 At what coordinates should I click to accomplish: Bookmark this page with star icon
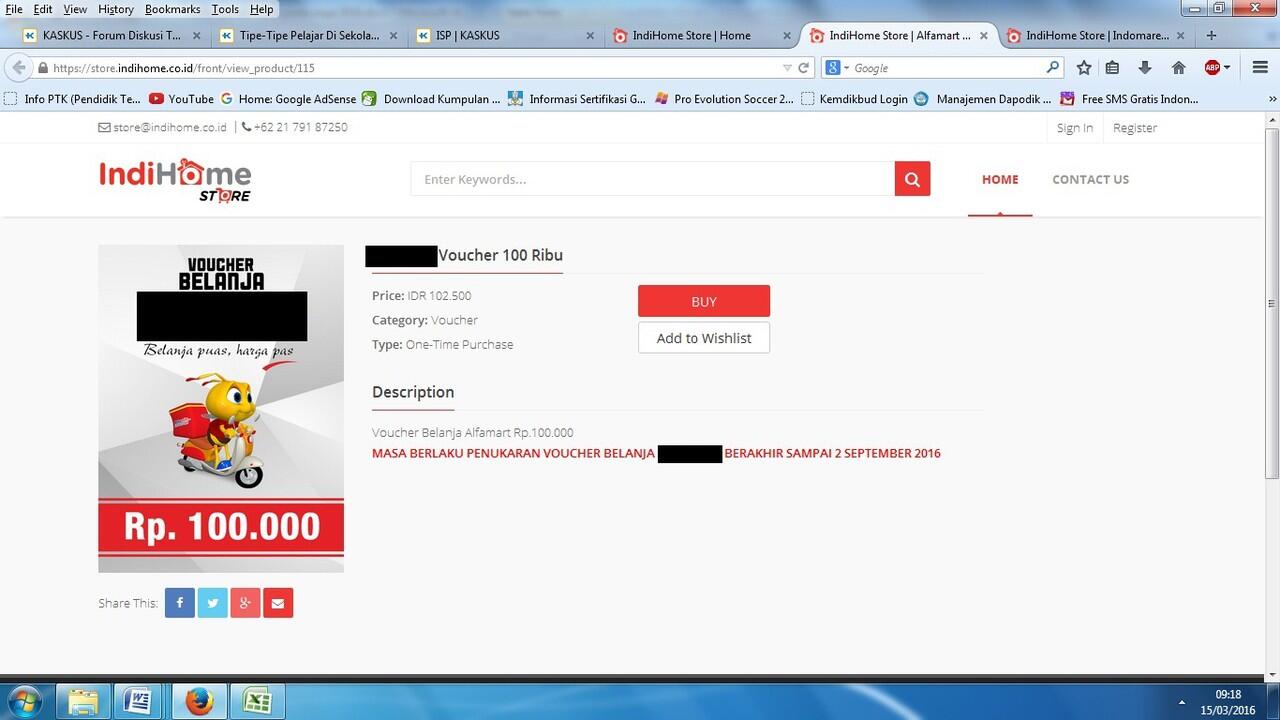click(1084, 68)
